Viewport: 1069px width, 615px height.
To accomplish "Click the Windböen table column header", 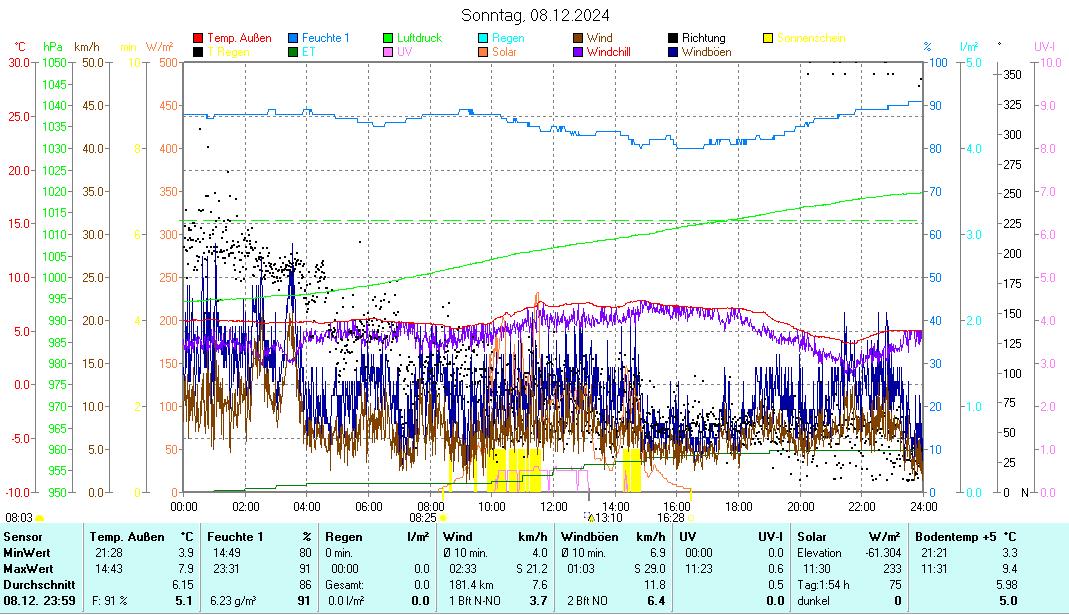I will click(x=587, y=537).
